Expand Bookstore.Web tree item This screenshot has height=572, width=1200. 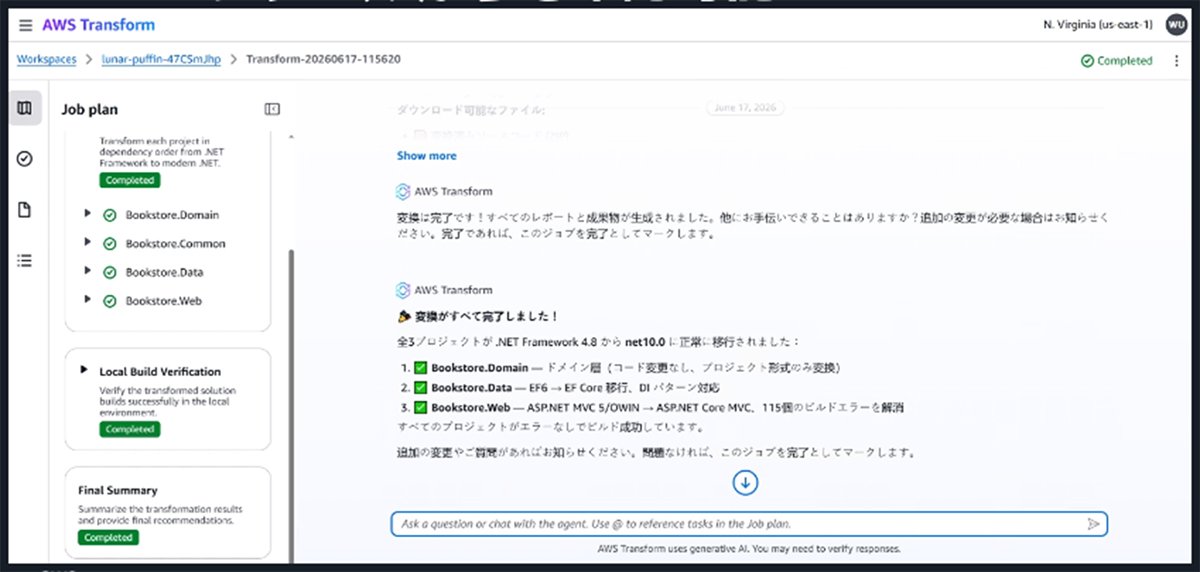[x=88, y=300]
